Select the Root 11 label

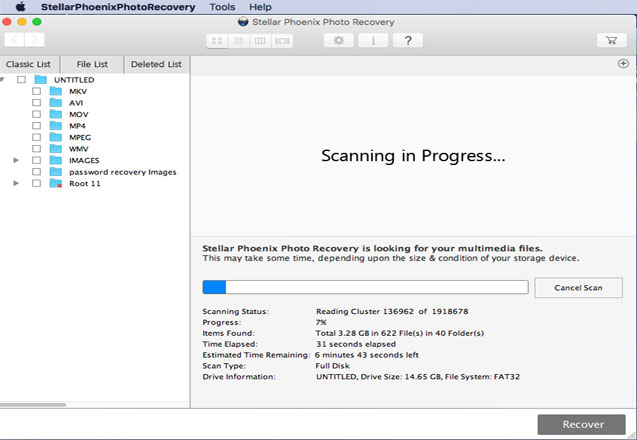point(84,184)
